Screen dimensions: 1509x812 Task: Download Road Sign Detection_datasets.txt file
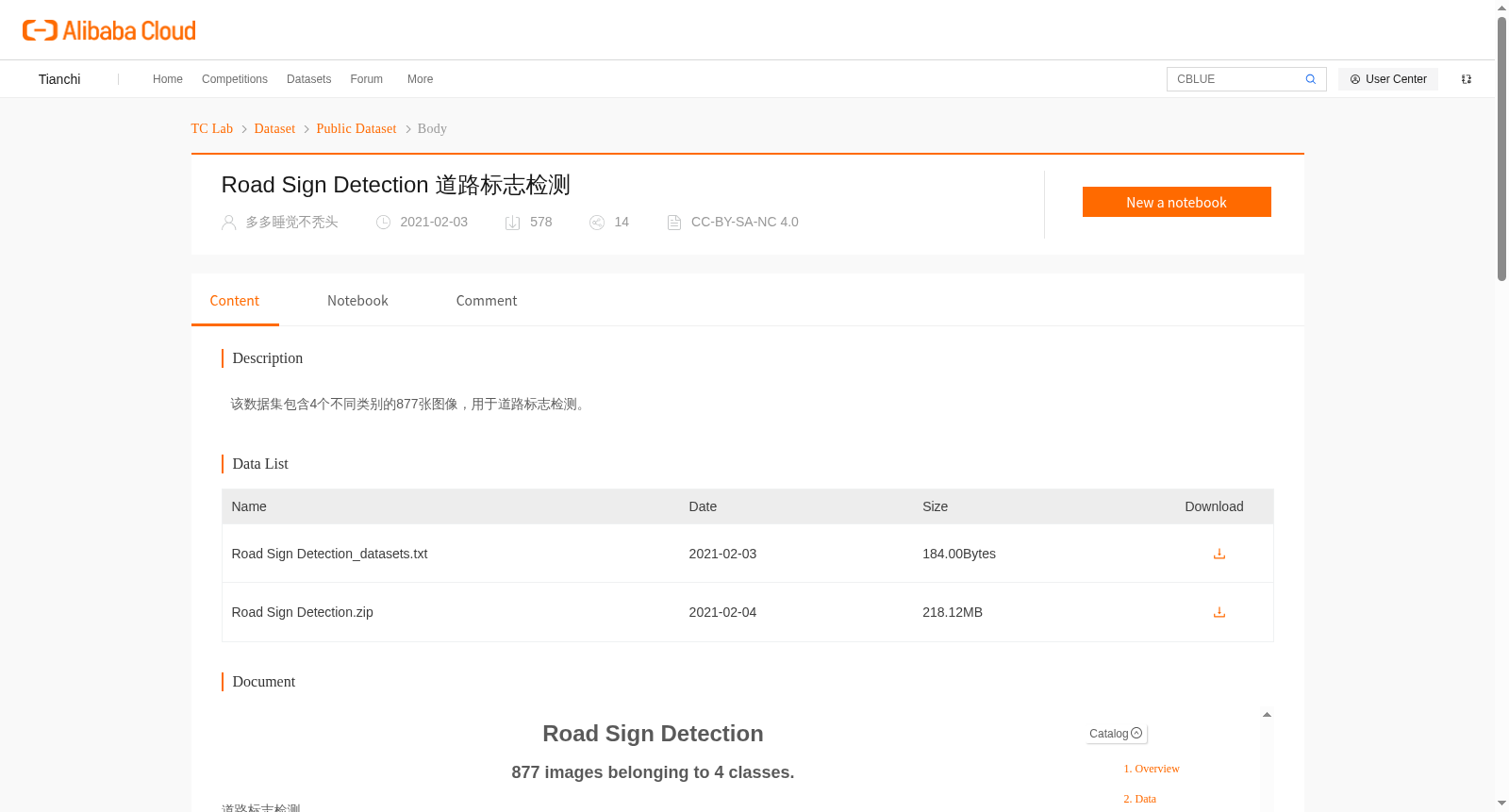point(1219,554)
